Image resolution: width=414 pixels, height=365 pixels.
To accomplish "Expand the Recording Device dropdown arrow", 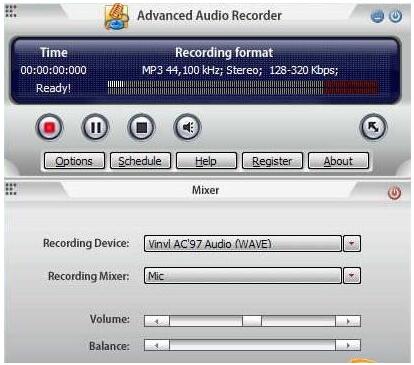I will pyautogui.click(x=352, y=244).
